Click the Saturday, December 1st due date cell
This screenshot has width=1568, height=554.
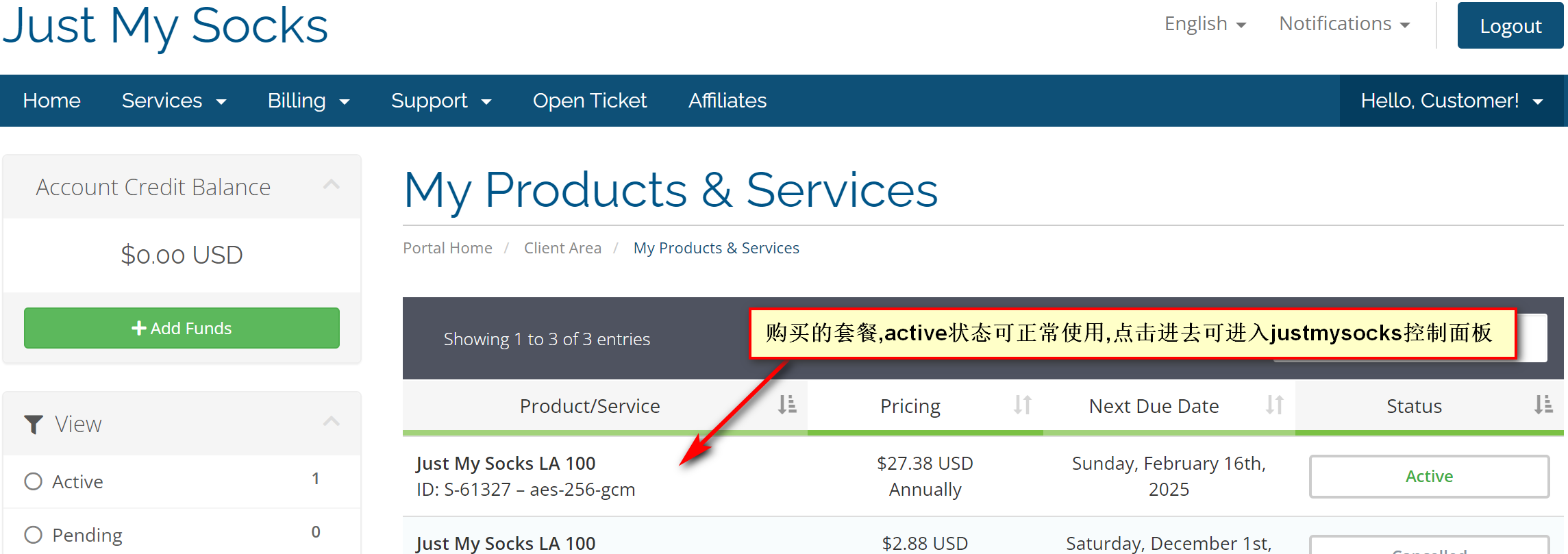coord(1169,544)
